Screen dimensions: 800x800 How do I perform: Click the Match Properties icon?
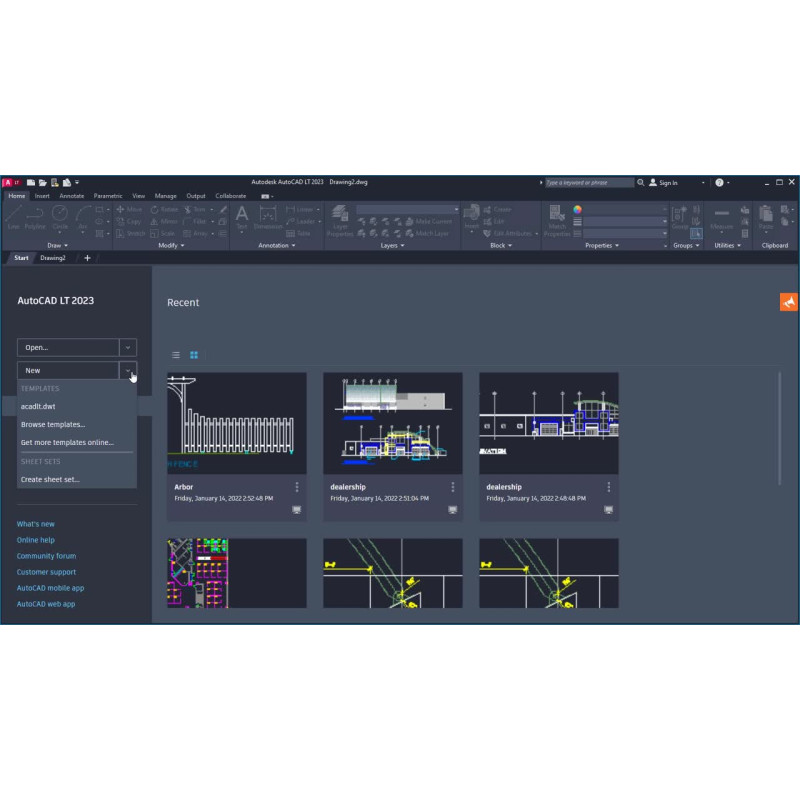tap(557, 218)
